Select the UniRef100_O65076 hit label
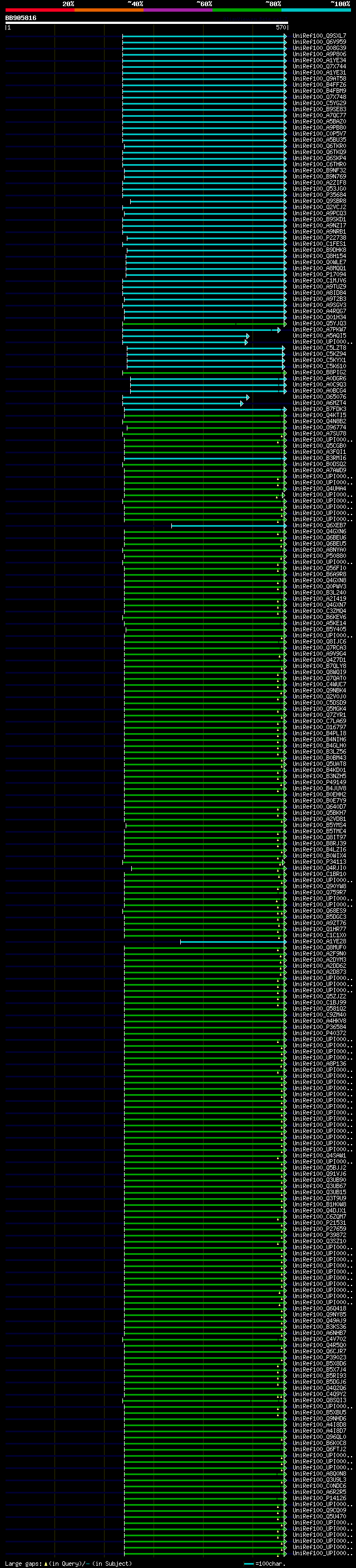Image resolution: width=356 pixels, height=1568 pixels. 319,397
